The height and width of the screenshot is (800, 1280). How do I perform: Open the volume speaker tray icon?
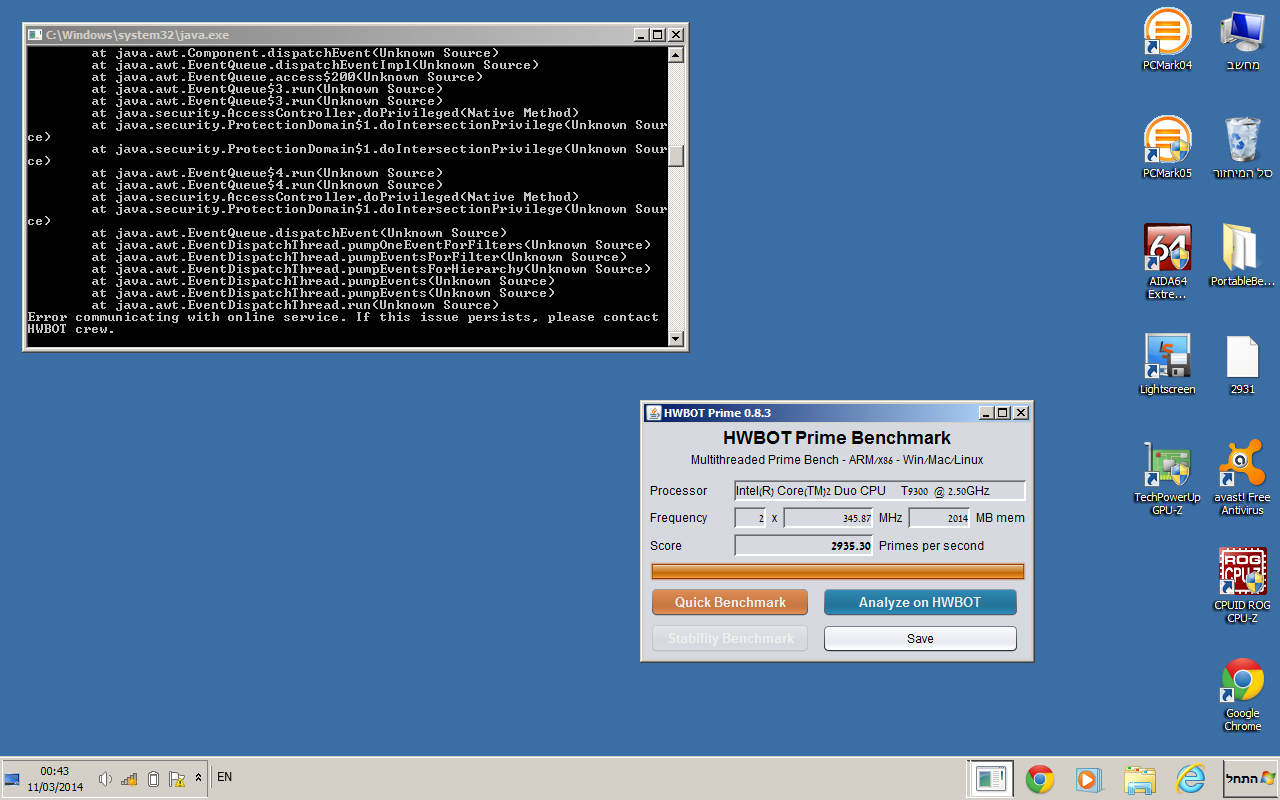point(105,779)
